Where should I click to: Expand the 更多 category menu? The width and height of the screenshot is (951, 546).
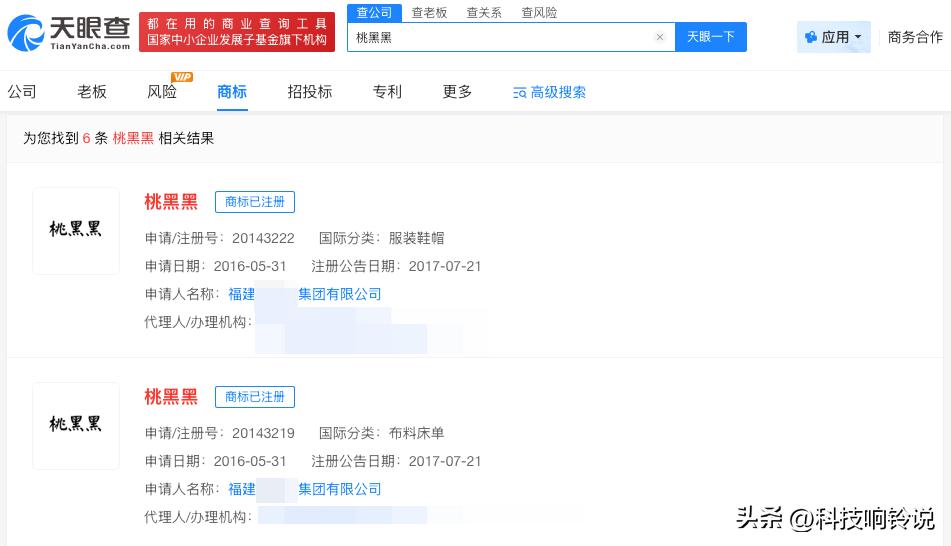coord(457,92)
